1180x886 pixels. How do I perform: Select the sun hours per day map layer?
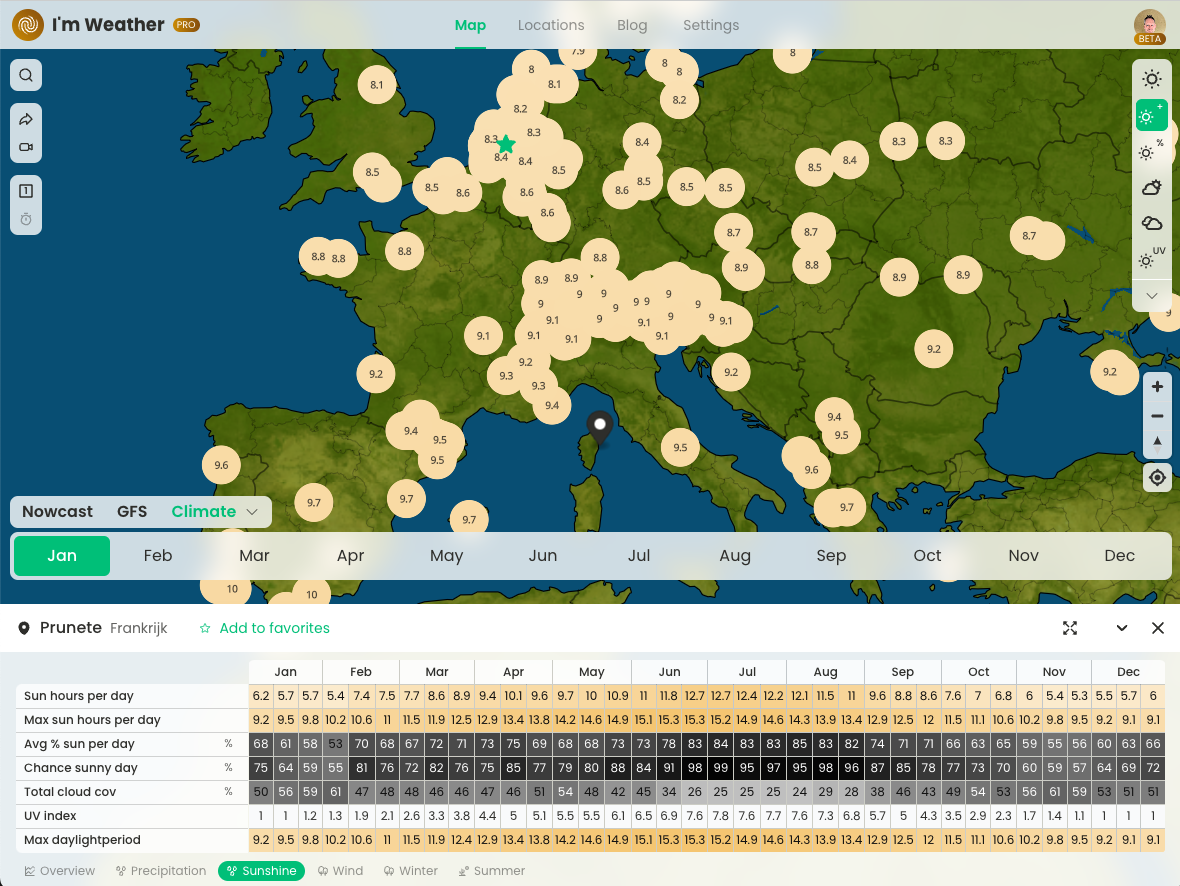tap(1151, 78)
